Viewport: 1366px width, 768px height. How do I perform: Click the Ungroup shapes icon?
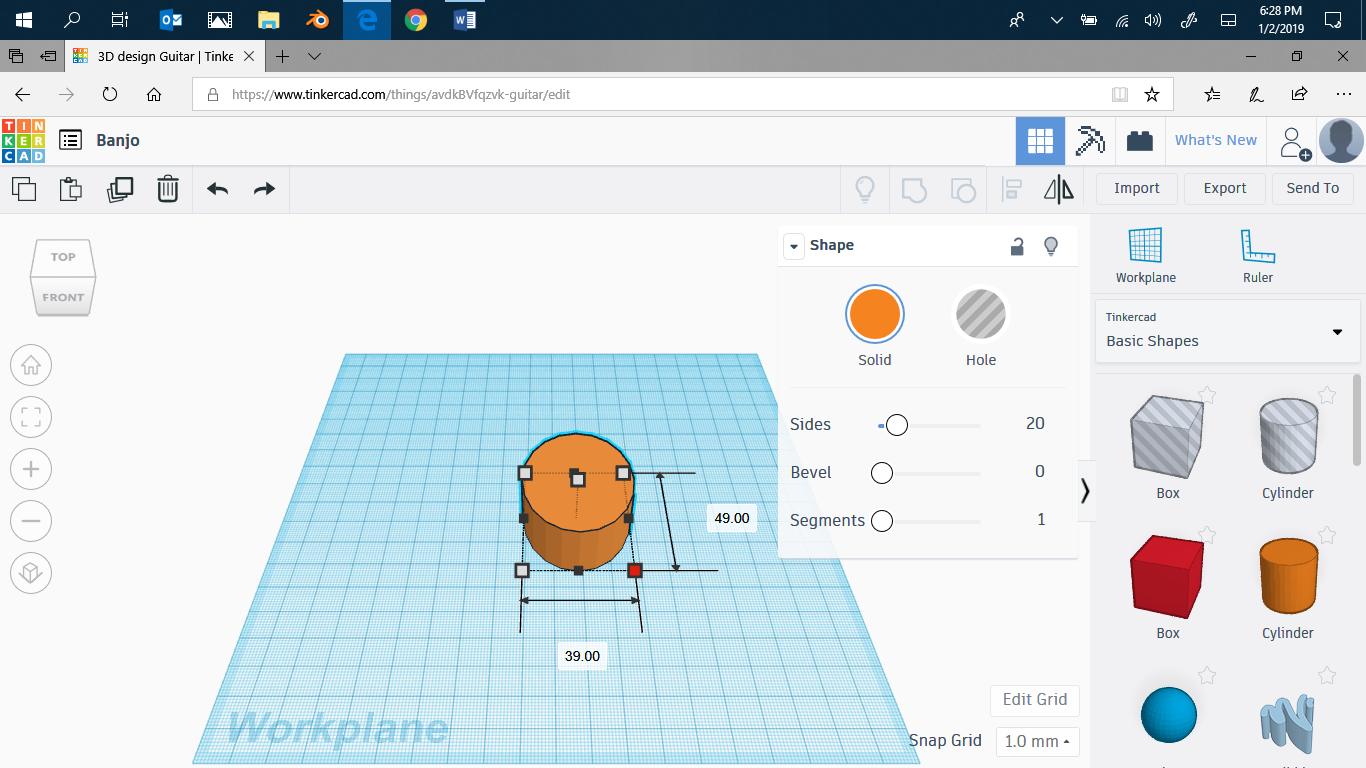pyautogui.click(x=962, y=188)
